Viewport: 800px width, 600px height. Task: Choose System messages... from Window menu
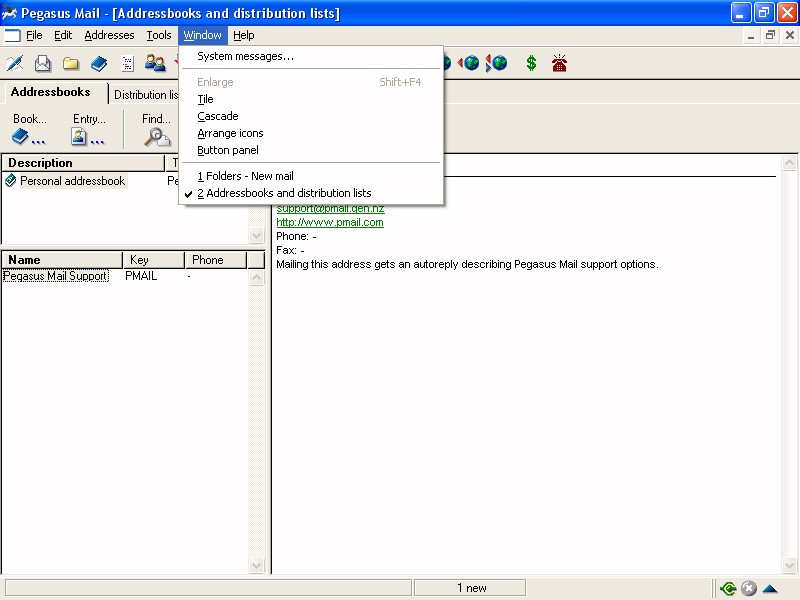[311, 56]
